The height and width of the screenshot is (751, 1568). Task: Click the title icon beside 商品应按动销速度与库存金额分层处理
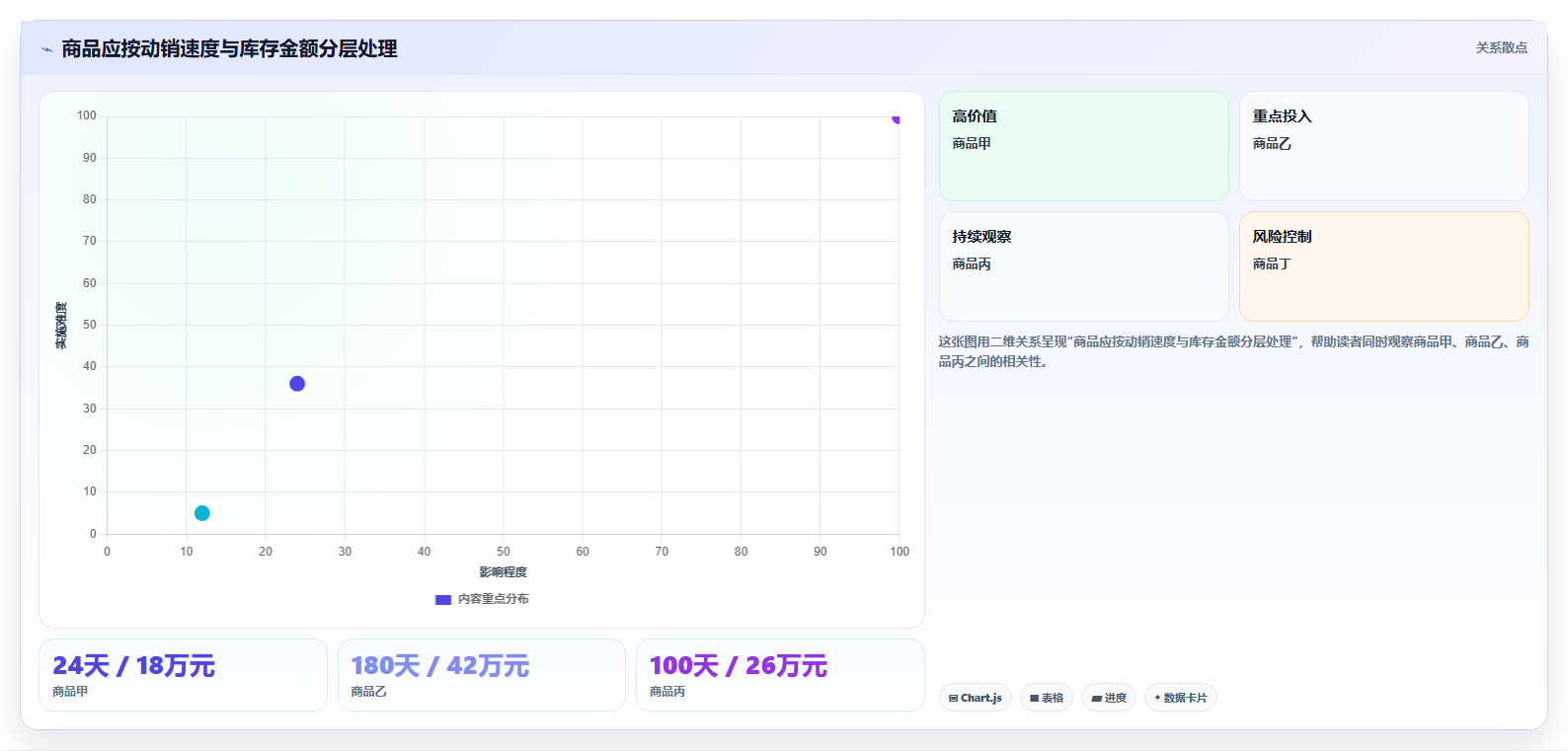tap(46, 49)
